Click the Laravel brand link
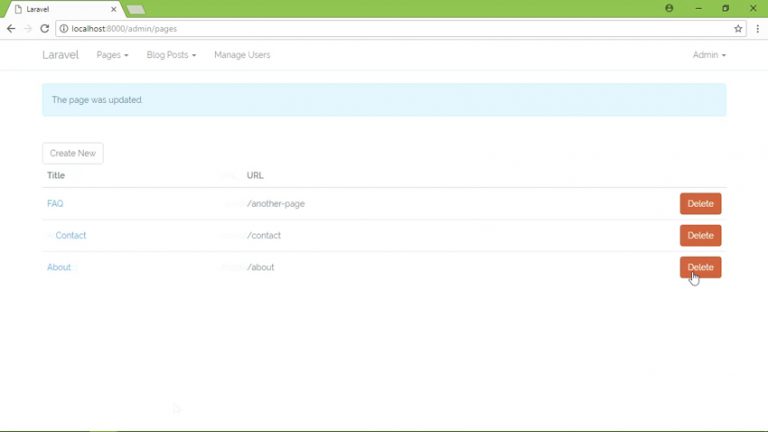 [x=60, y=55]
